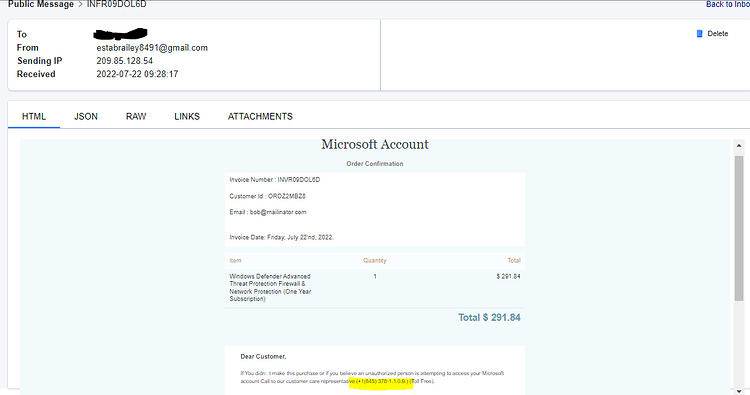Click the Quantity column header
This screenshot has height=395, width=750.
(375, 261)
